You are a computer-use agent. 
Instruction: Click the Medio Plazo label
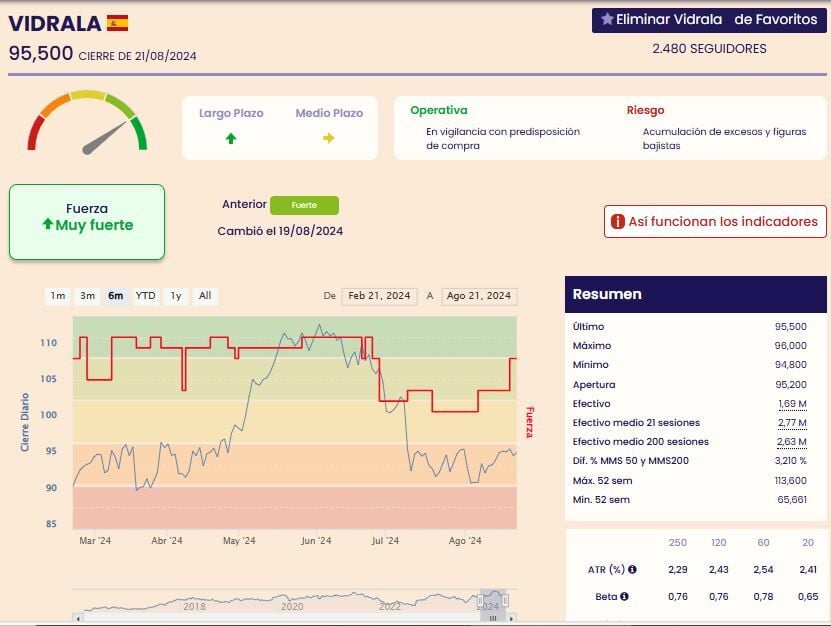point(329,113)
